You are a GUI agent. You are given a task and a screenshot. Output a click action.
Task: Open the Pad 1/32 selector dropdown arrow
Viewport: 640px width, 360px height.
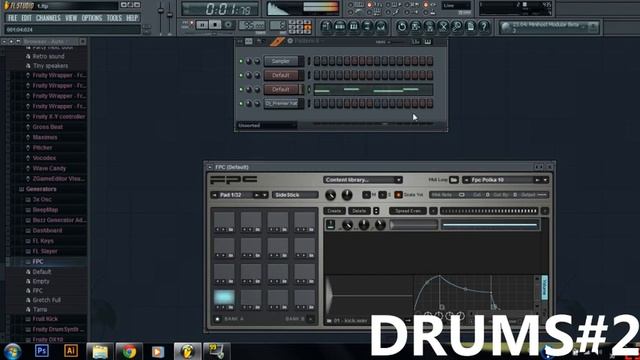click(264, 195)
